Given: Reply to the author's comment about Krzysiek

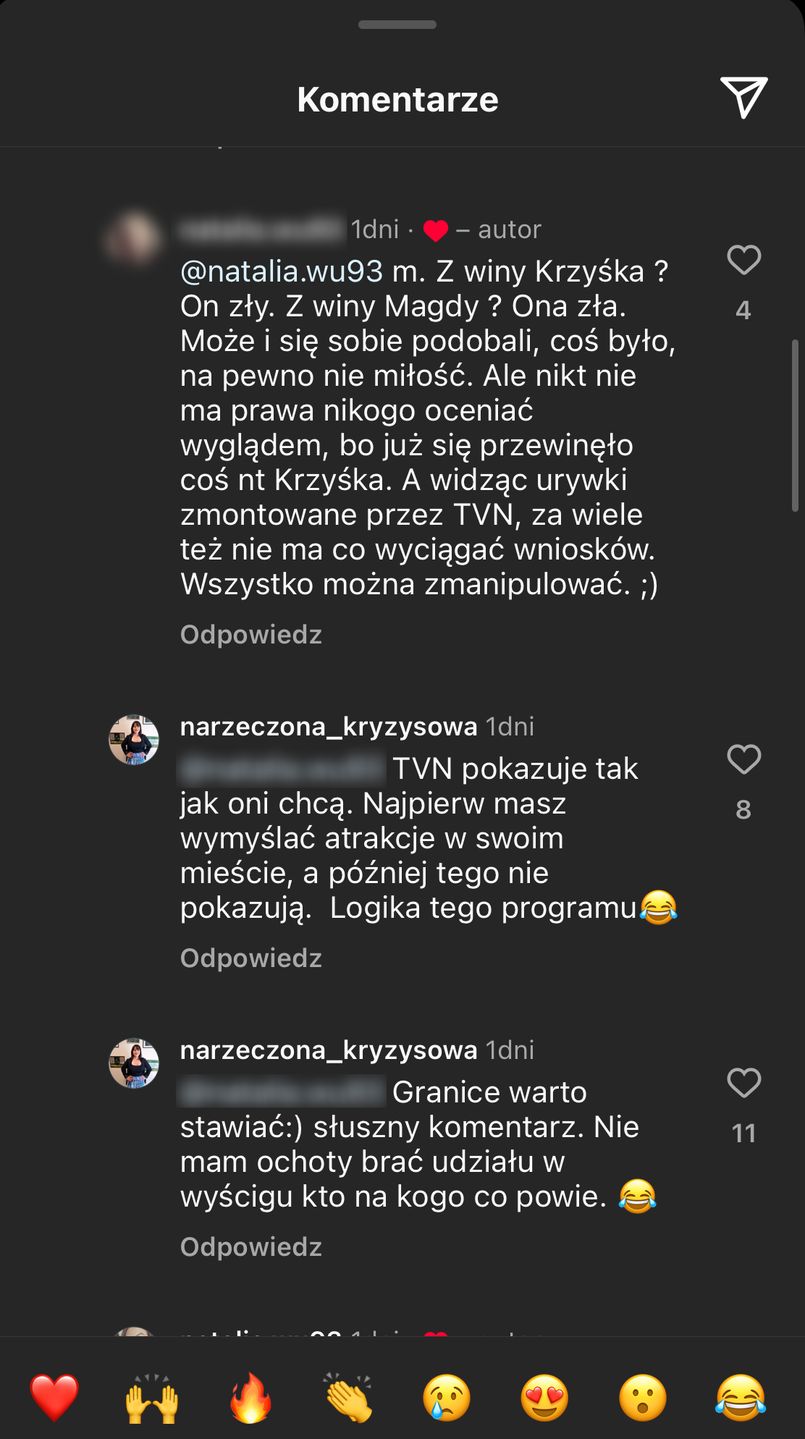Looking at the screenshot, I should (x=250, y=635).
